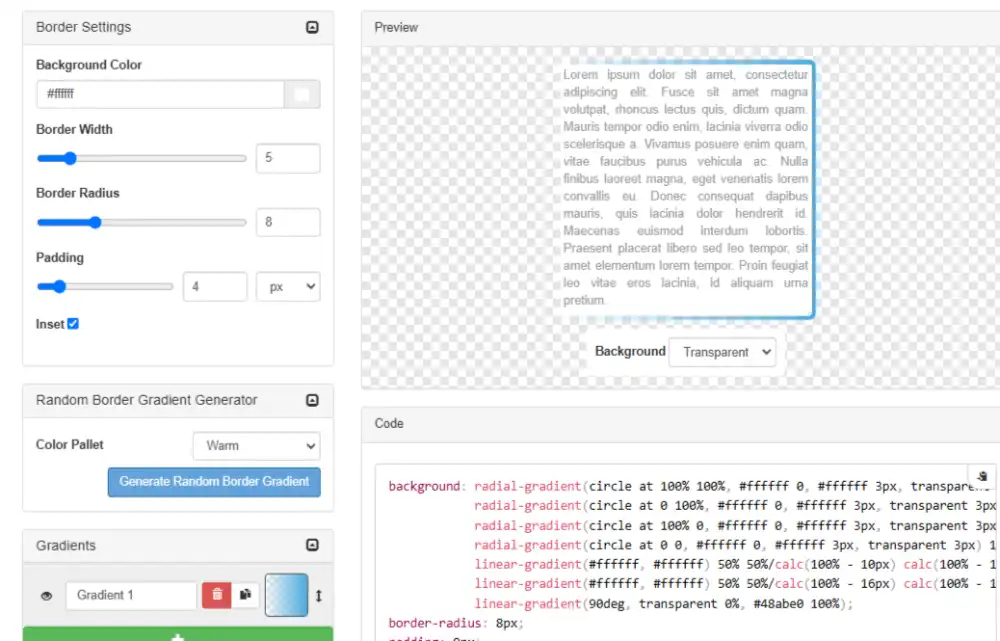The height and width of the screenshot is (641, 1000).
Task: Click the 'Color Pallet' label
Action: (70, 445)
